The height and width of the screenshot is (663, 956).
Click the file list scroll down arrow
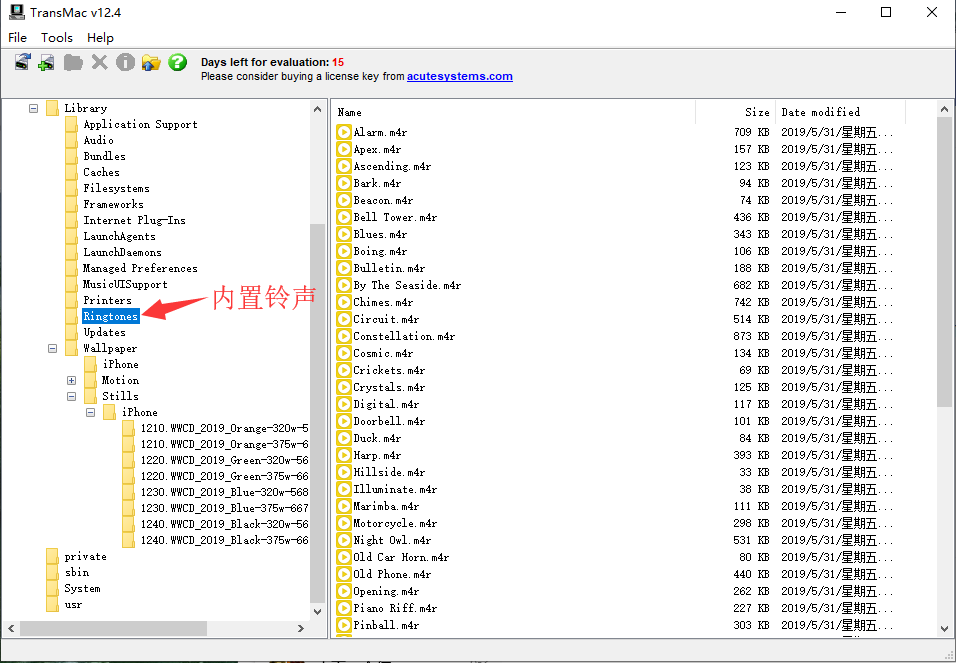pos(944,628)
